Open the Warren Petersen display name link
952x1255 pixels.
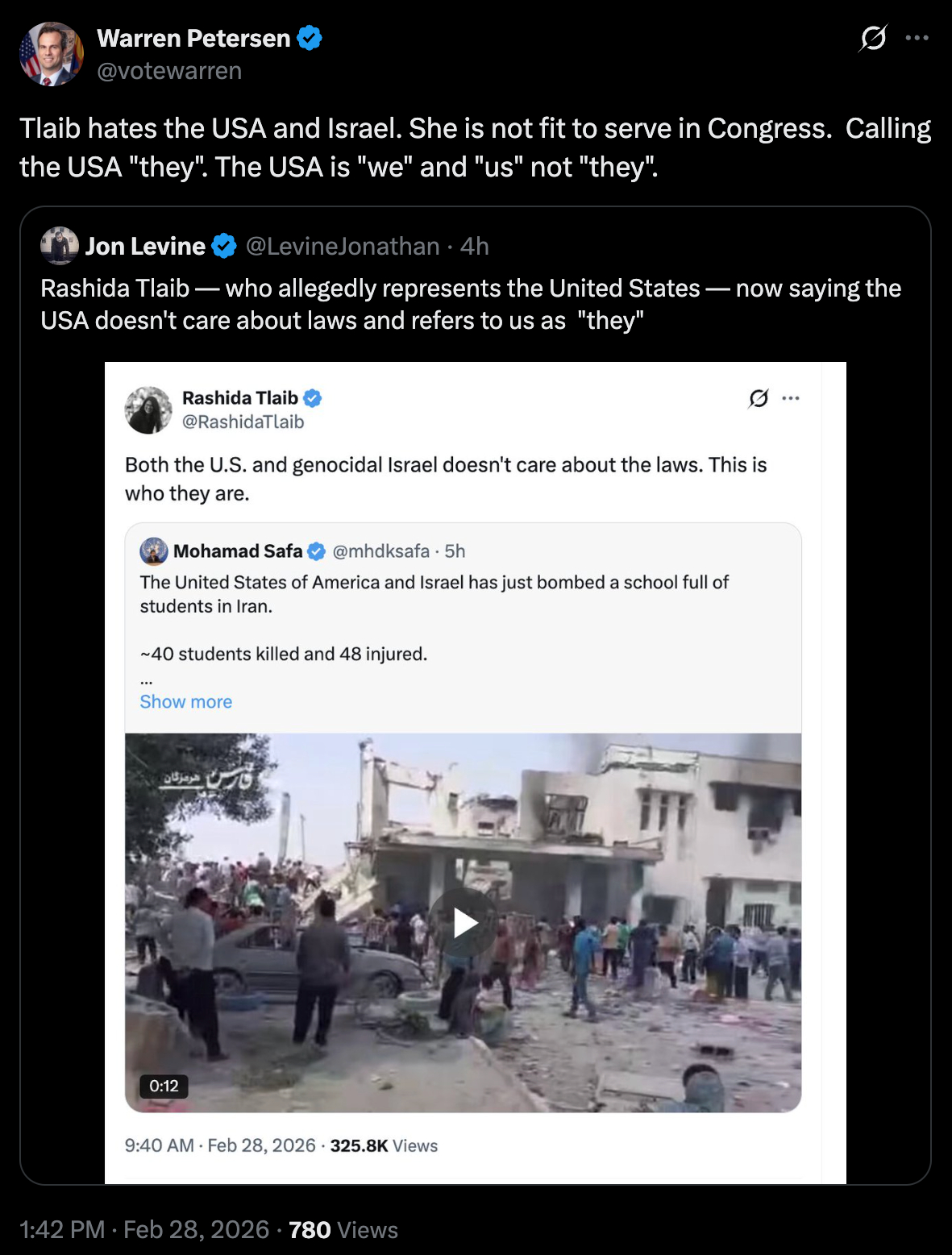coord(193,38)
